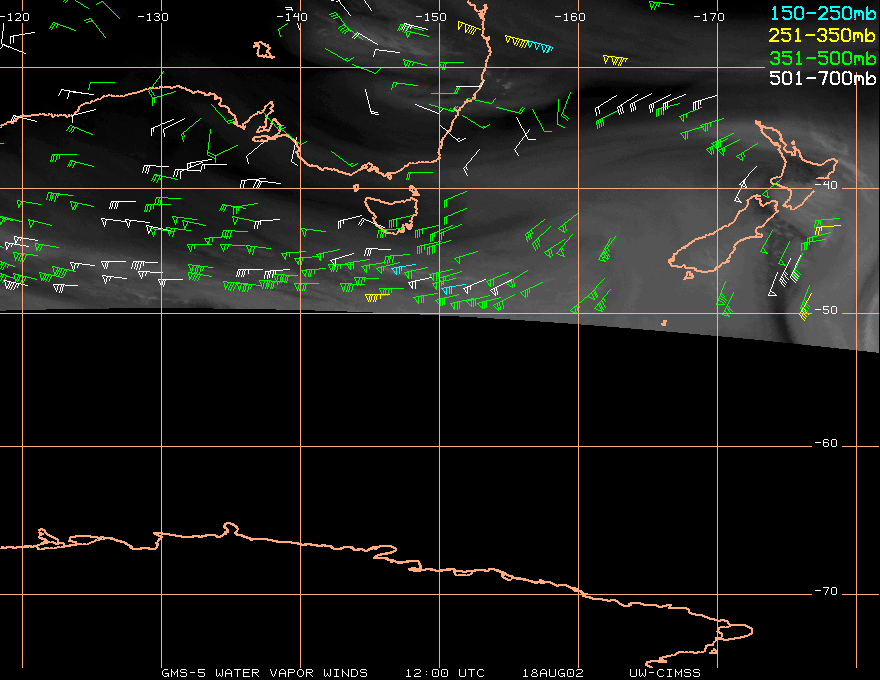Click the white 501-700mb legend label
880x680 pixels.
point(822,78)
